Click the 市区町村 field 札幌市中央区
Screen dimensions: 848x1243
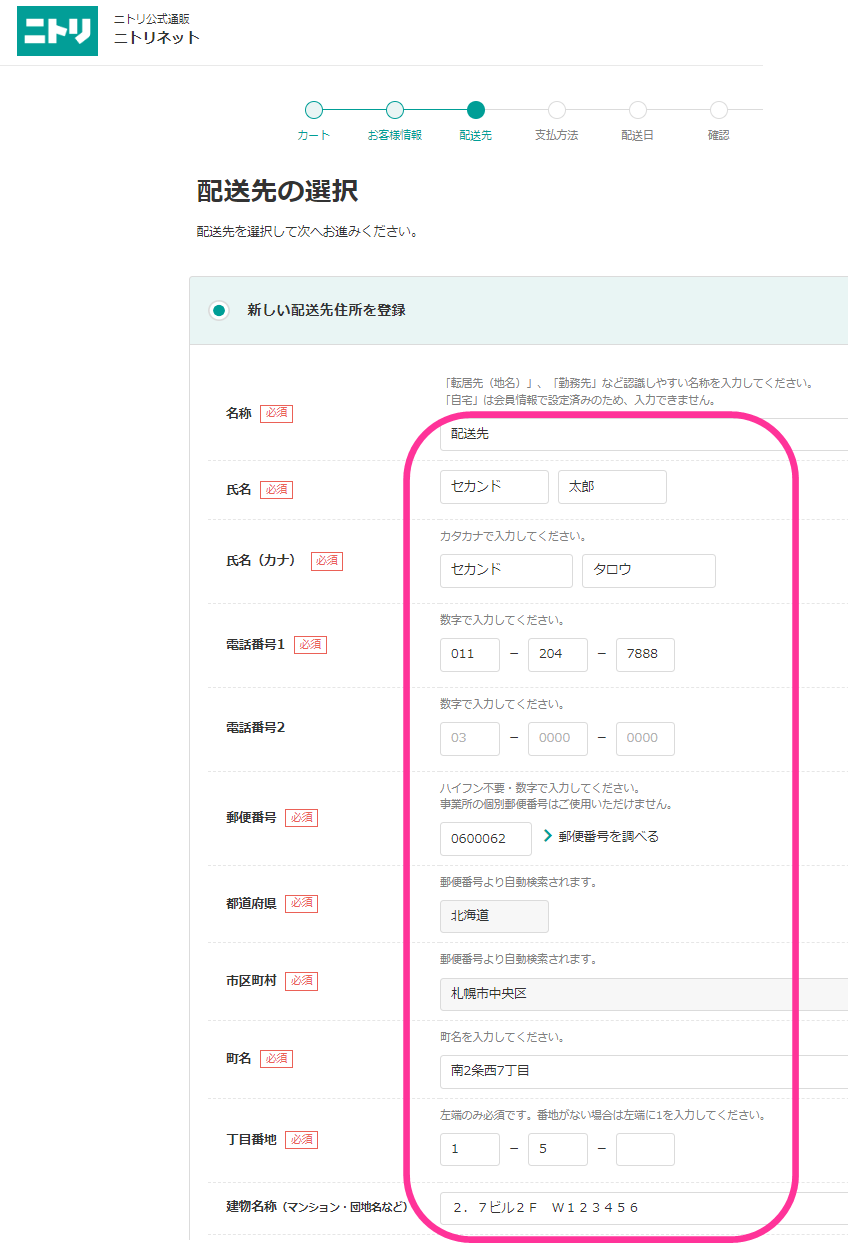(x=644, y=994)
